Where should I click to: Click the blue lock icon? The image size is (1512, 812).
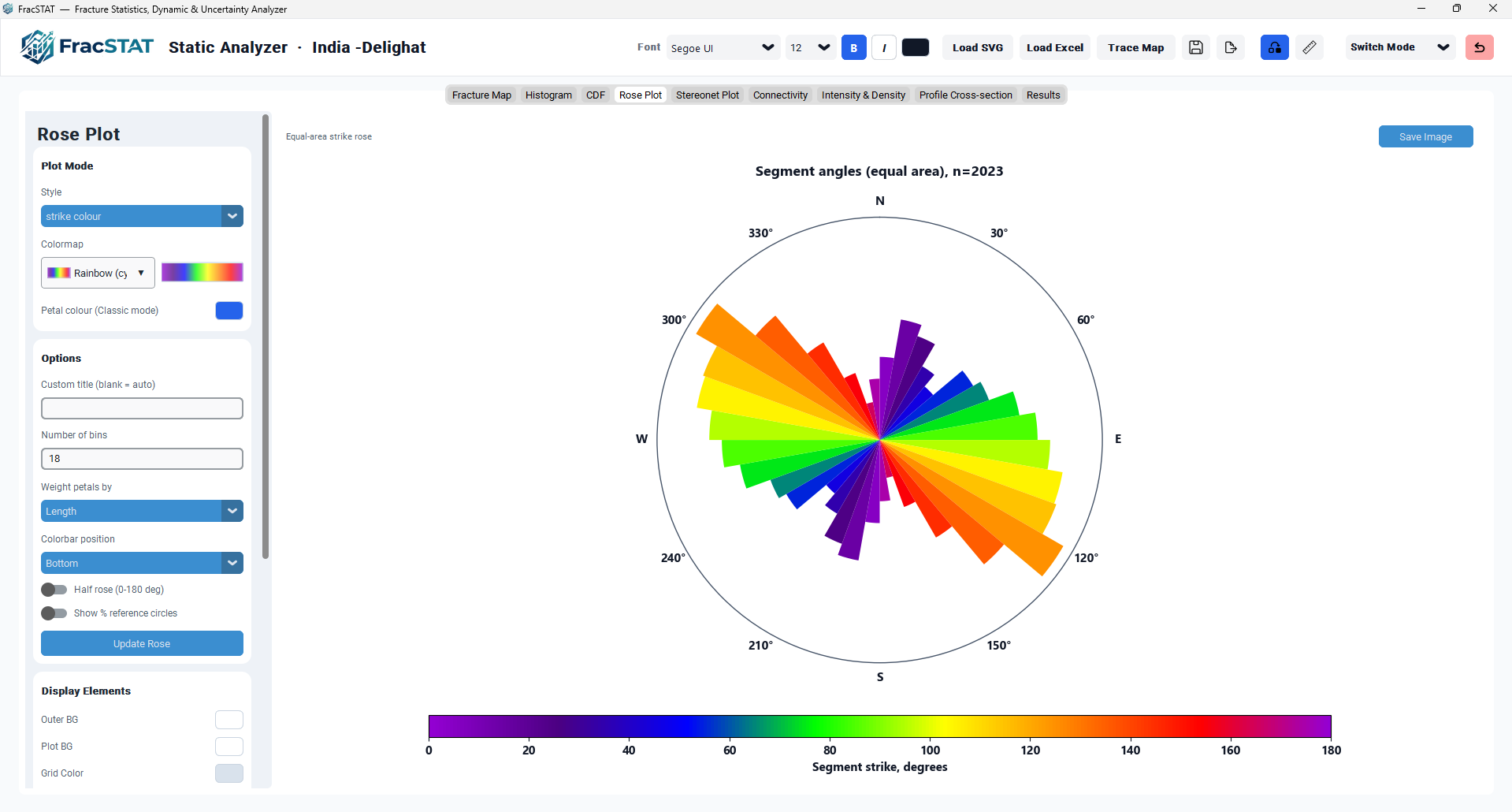coord(1275,47)
